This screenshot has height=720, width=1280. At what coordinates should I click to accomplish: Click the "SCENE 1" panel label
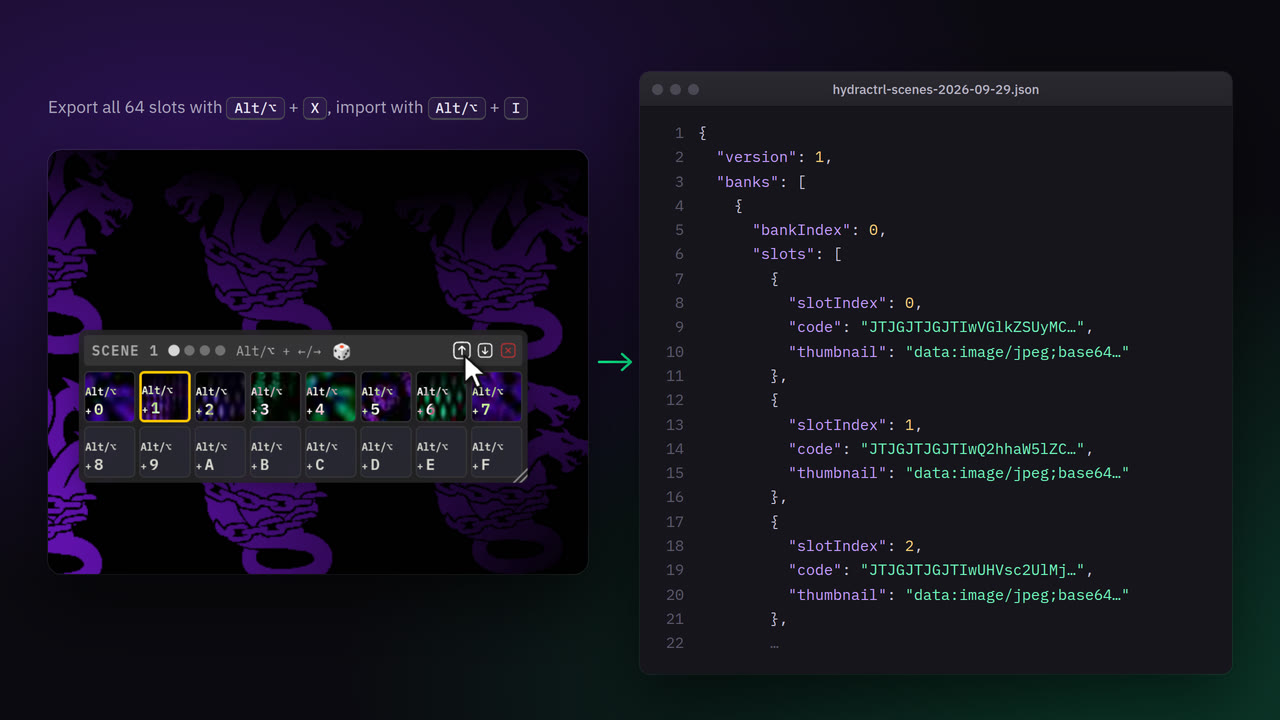click(x=125, y=351)
